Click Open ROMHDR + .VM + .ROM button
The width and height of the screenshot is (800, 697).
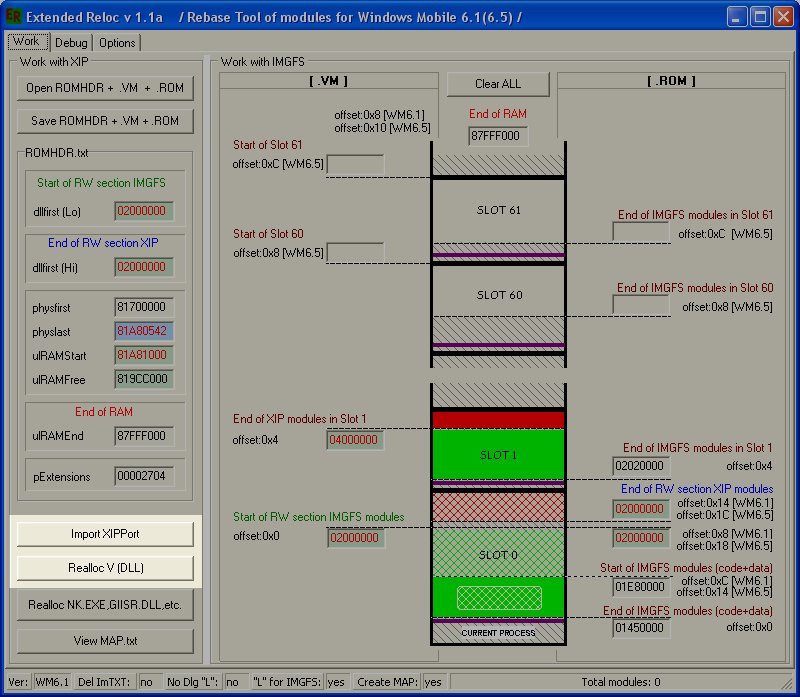105,88
